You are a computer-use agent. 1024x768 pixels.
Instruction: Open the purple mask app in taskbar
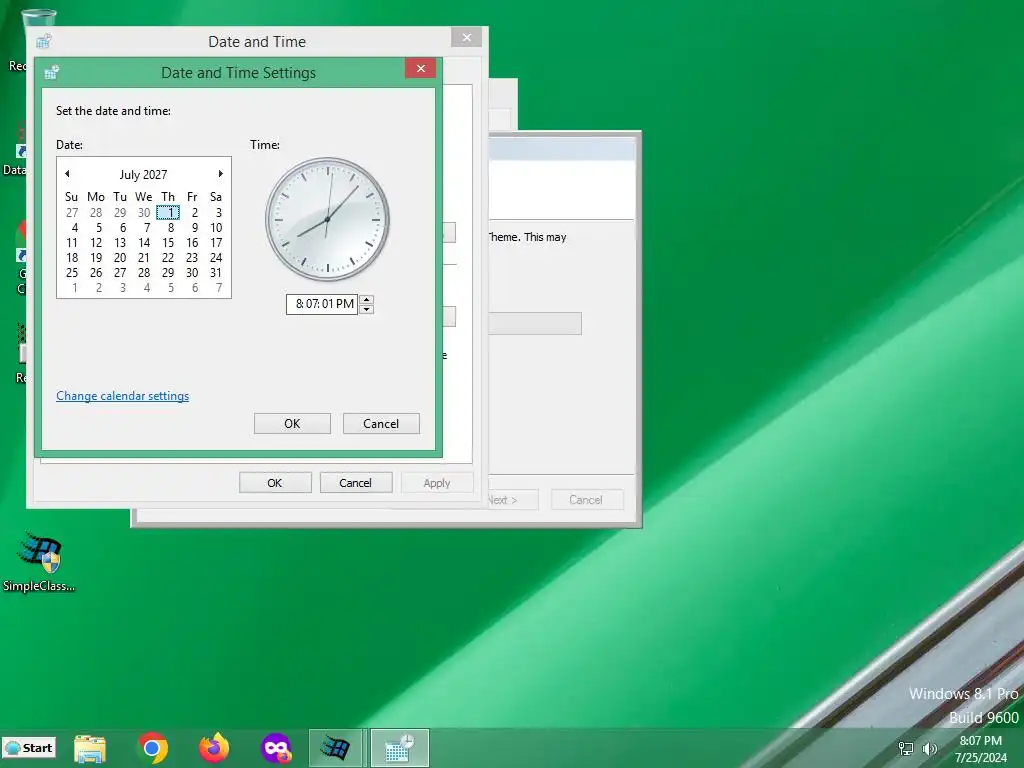[276, 748]
